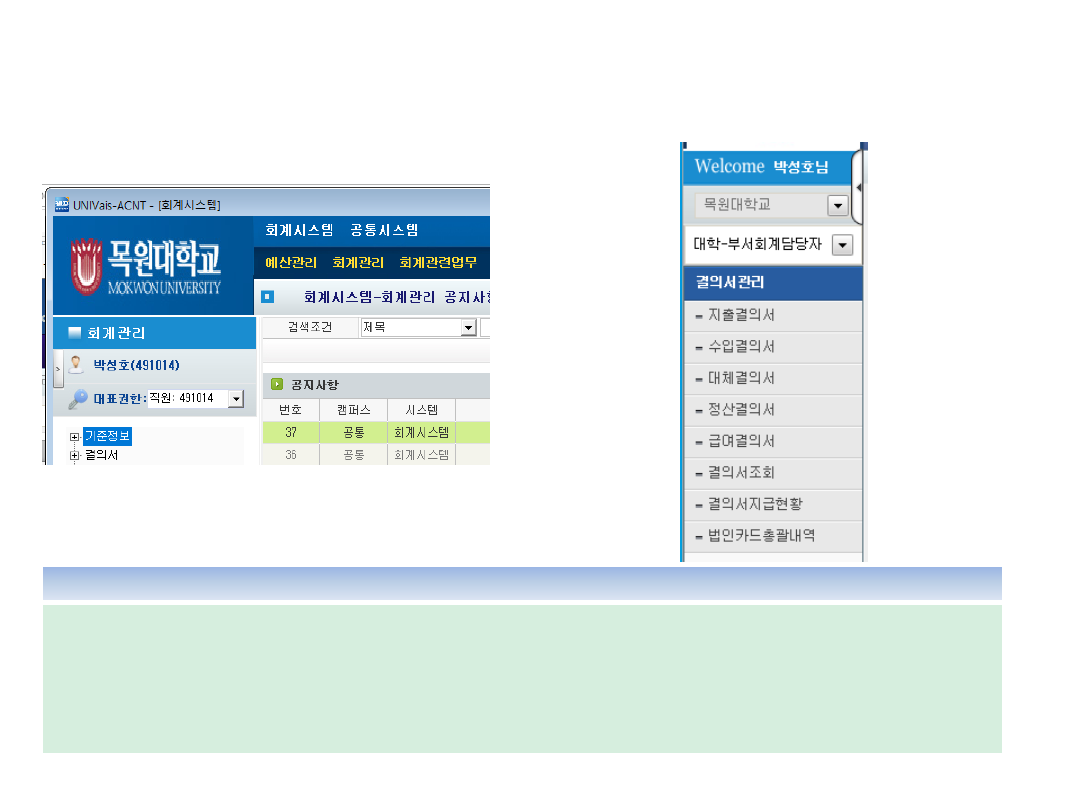Open the 회계관련업무 menu
The height and width of the screenshot is (810, 1080).
click(438, 263)
